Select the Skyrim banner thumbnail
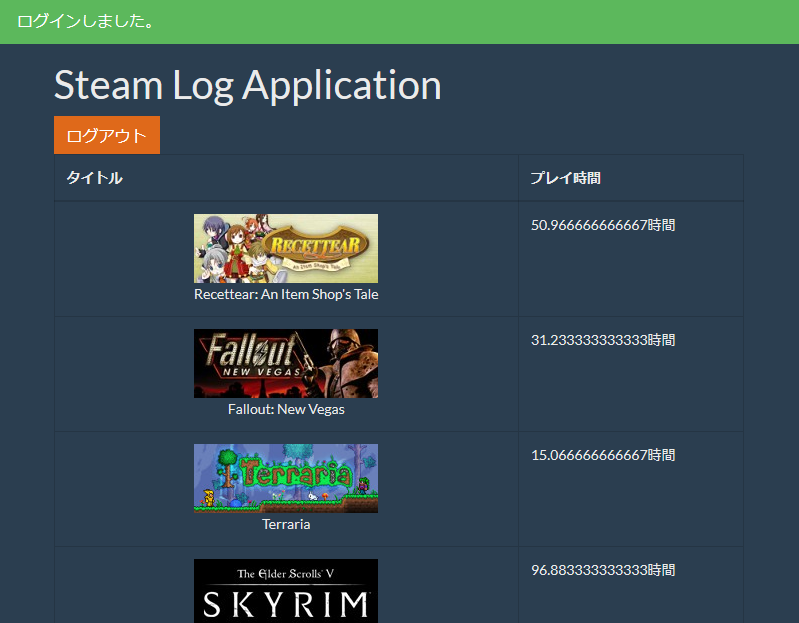 point(286,591)
